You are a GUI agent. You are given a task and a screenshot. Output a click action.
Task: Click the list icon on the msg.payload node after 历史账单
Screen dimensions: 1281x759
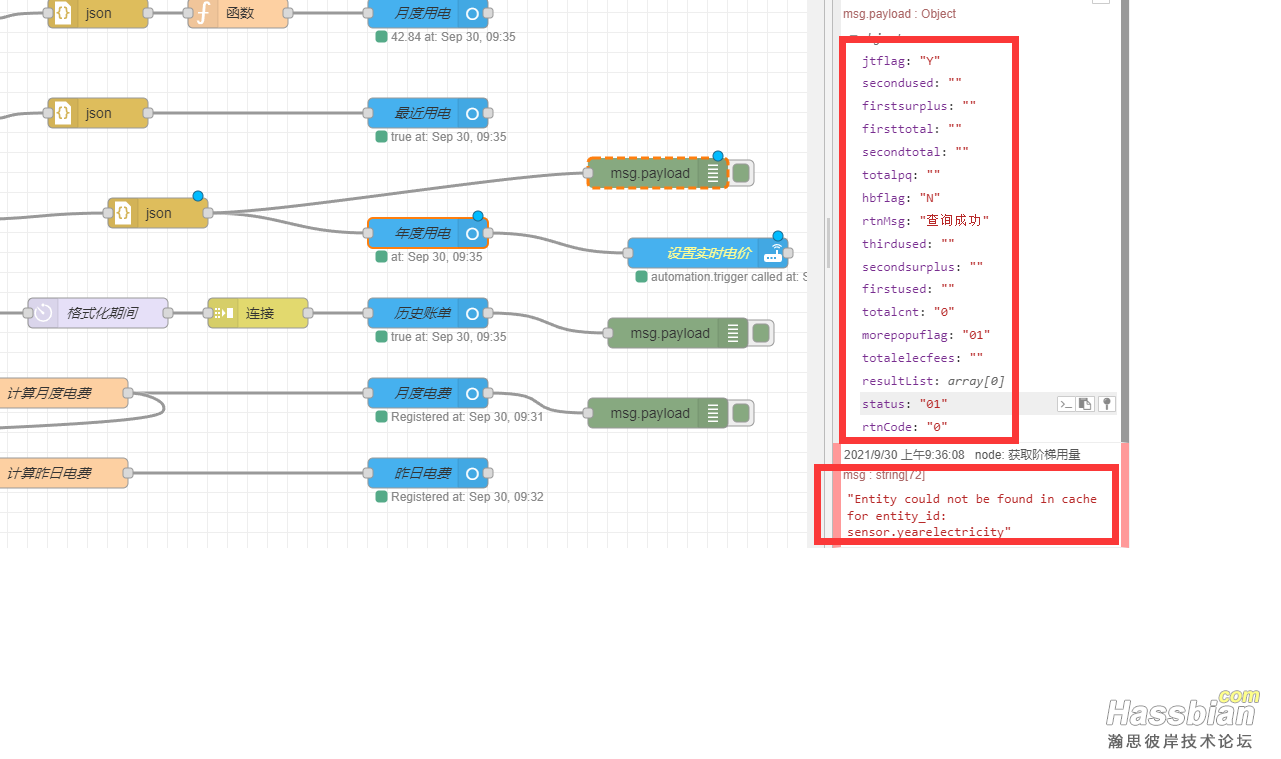click(x=733, y=333)
